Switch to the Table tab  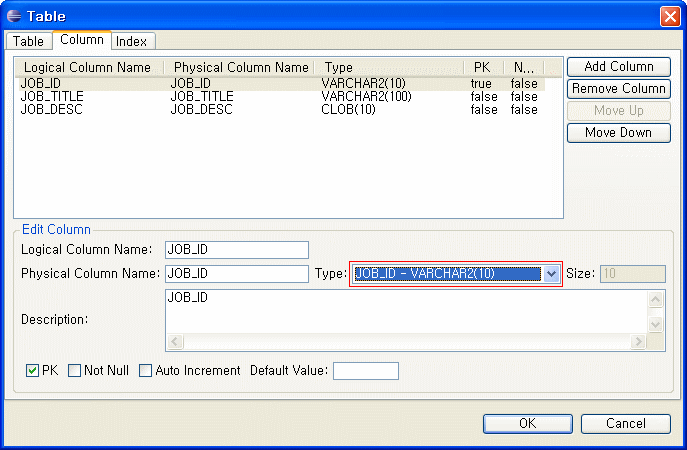coord(28,41)
